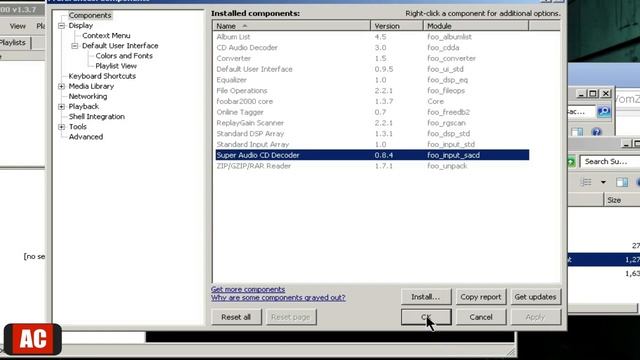Viewport: 640px width, 360px height.
Task: Click the Get updates button
Action: pyautogui.click(x=536, y=297)
